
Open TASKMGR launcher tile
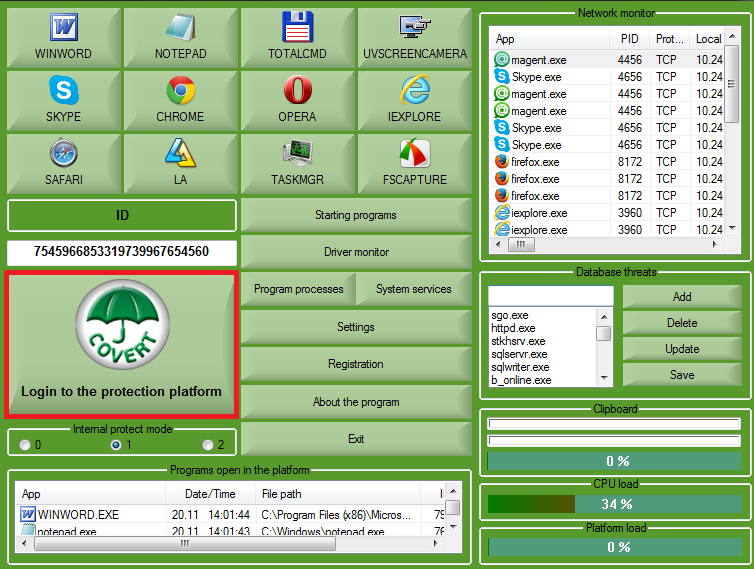tap(297, 163)
